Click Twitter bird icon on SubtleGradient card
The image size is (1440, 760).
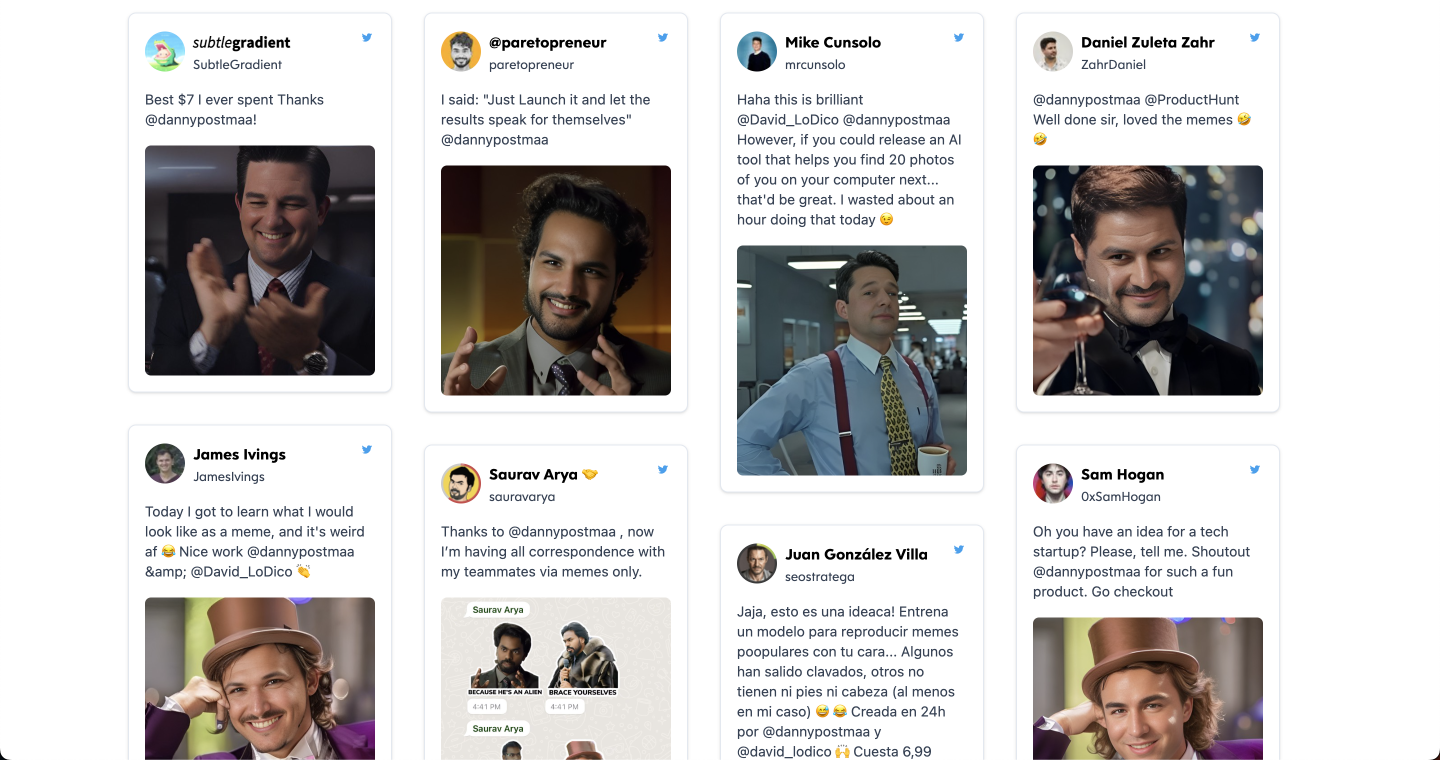(x=367, y=38)
